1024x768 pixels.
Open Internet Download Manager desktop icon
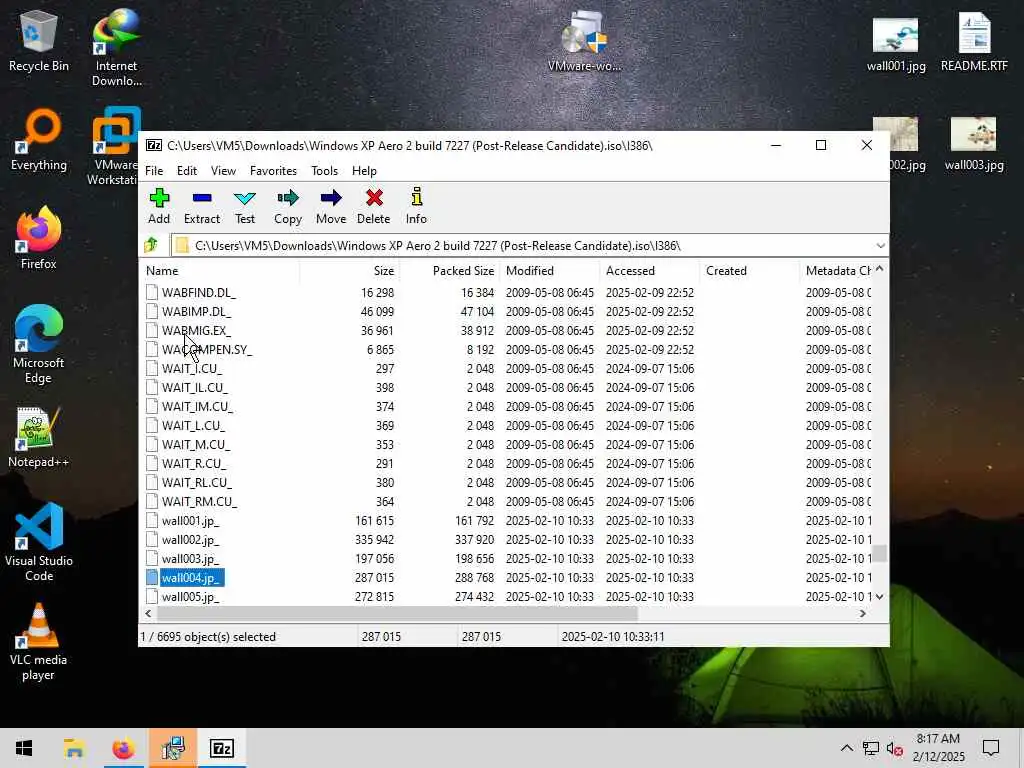[x=116, y=48]
